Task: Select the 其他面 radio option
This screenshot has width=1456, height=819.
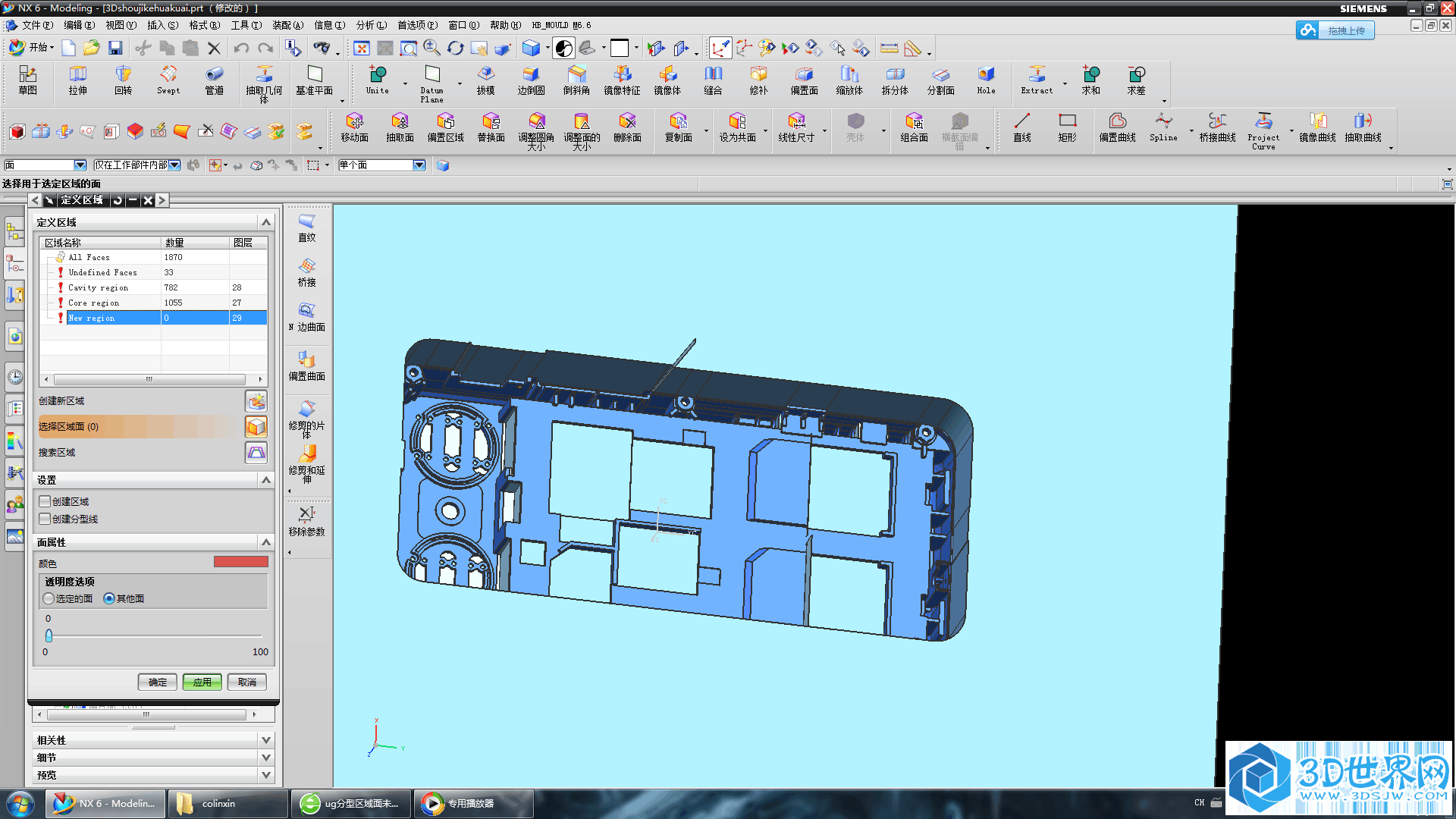Action: pyautogui.click(x=109, y=598)
